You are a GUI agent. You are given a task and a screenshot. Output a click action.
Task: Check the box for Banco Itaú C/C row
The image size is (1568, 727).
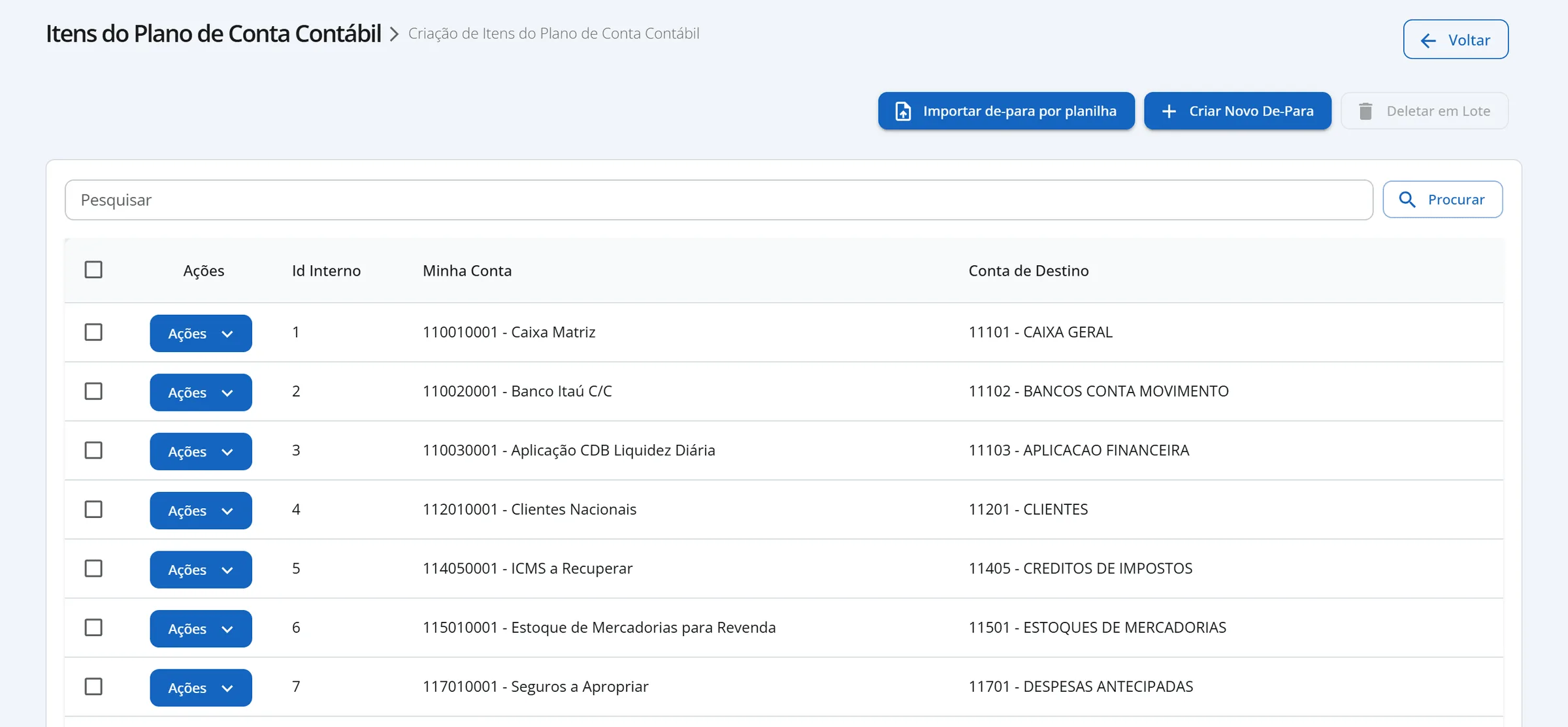pyautogui.click(x=93, y=391)
